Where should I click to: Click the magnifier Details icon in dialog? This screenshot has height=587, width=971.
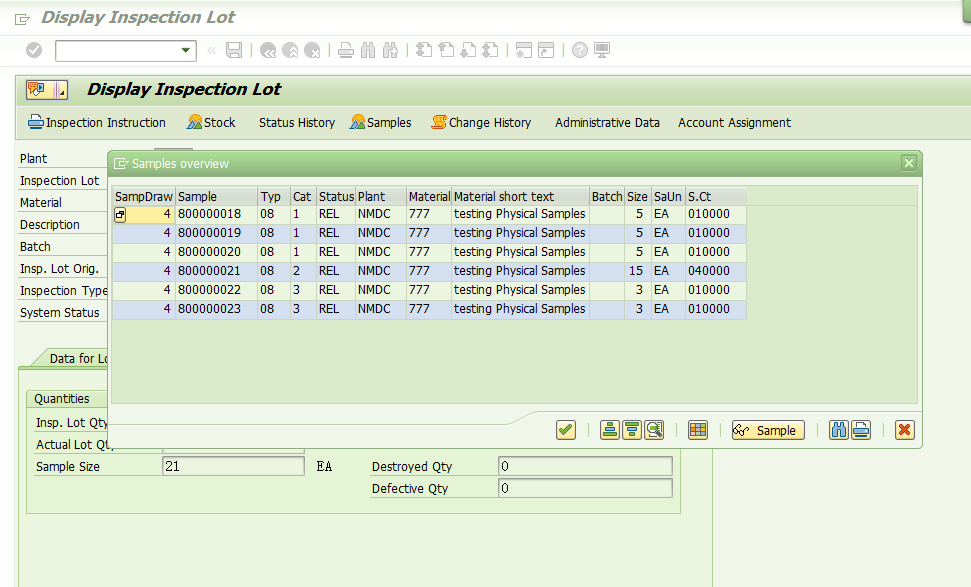tap(654, 430)
